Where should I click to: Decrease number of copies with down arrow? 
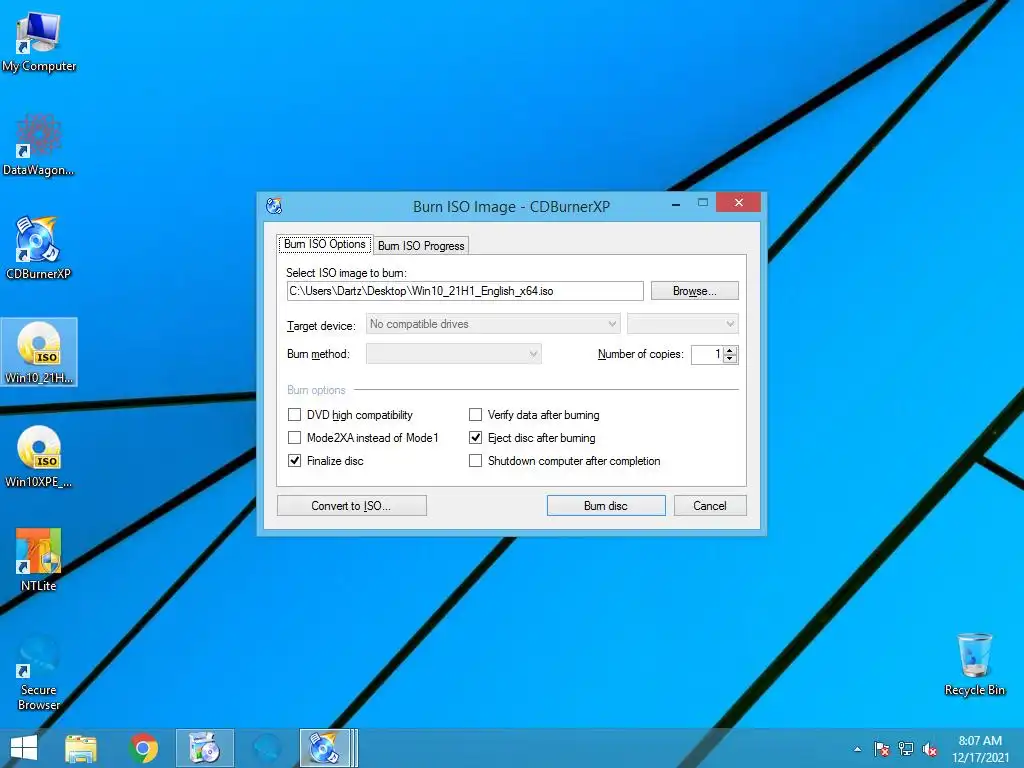[x=731, y=359]
